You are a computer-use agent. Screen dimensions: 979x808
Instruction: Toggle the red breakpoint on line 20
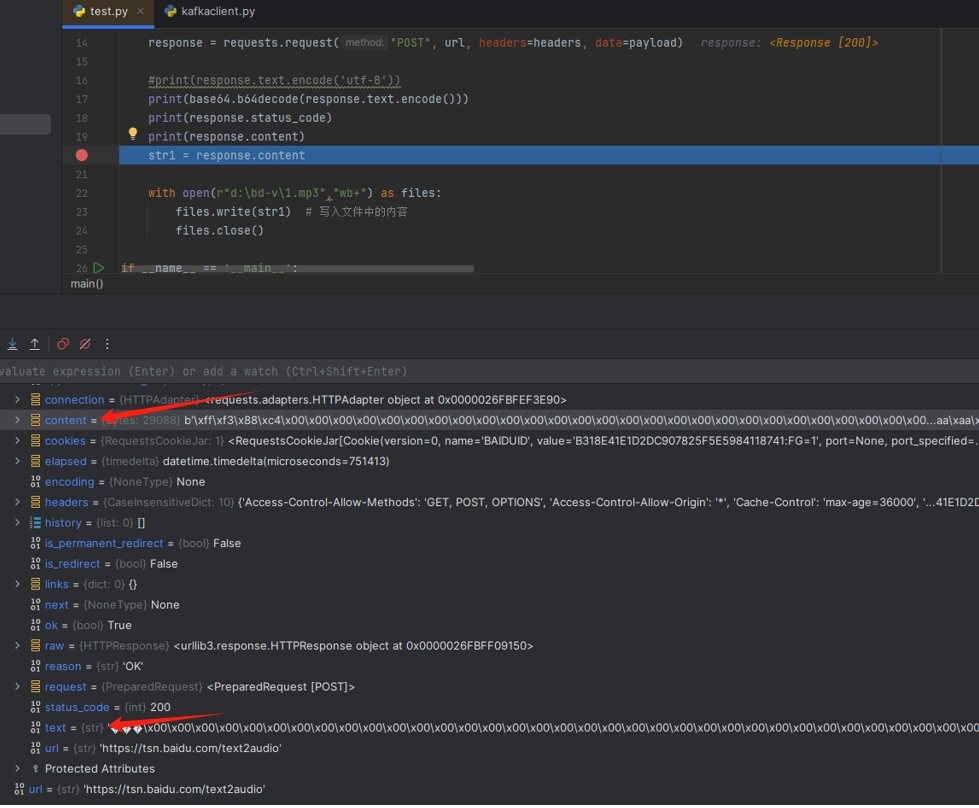(x=81, y=155)
